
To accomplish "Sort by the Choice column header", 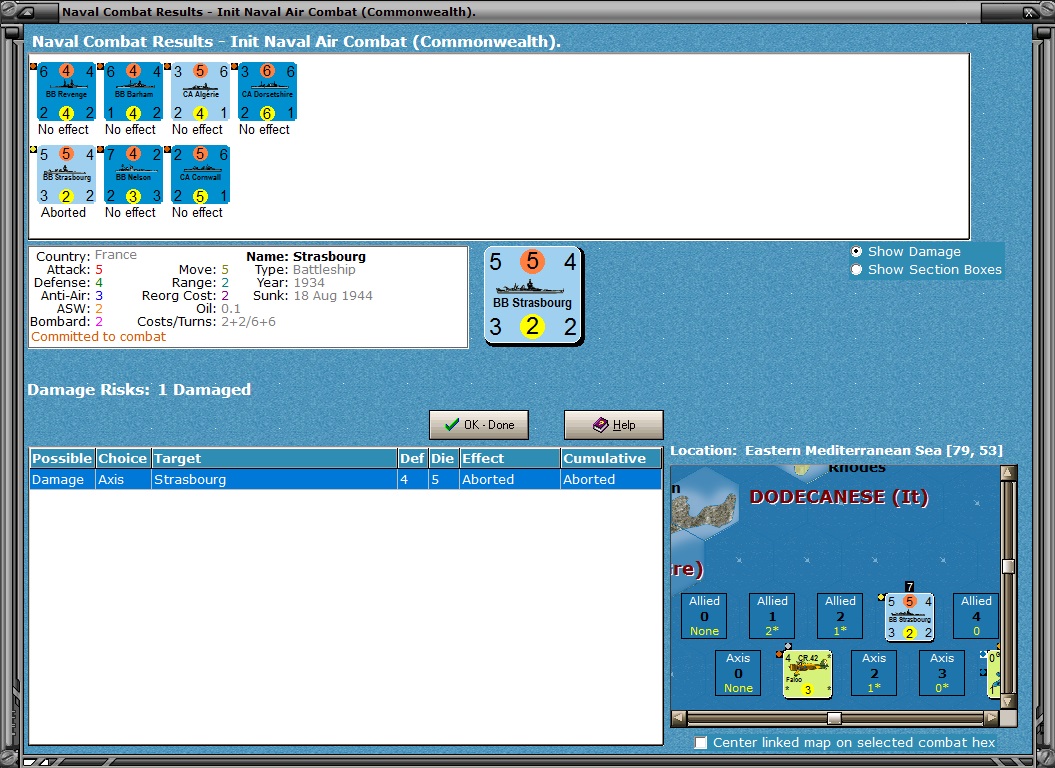I will (122, 458).
